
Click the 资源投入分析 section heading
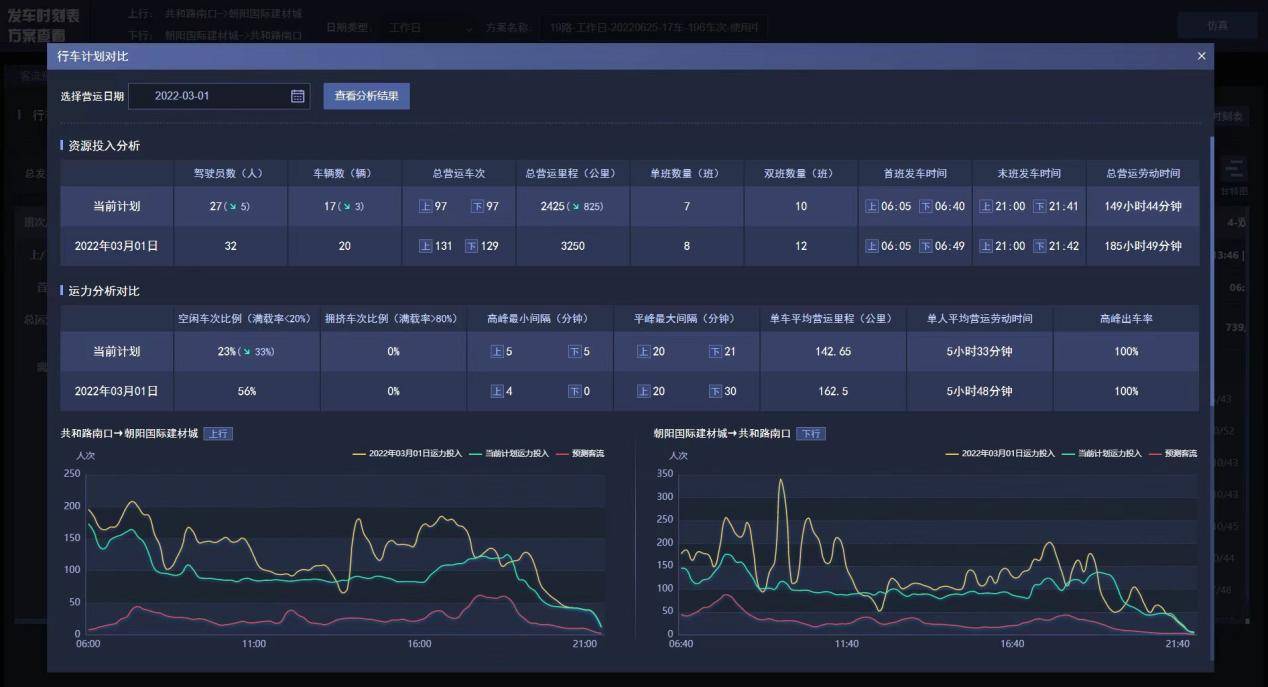(x=103, y=146)
